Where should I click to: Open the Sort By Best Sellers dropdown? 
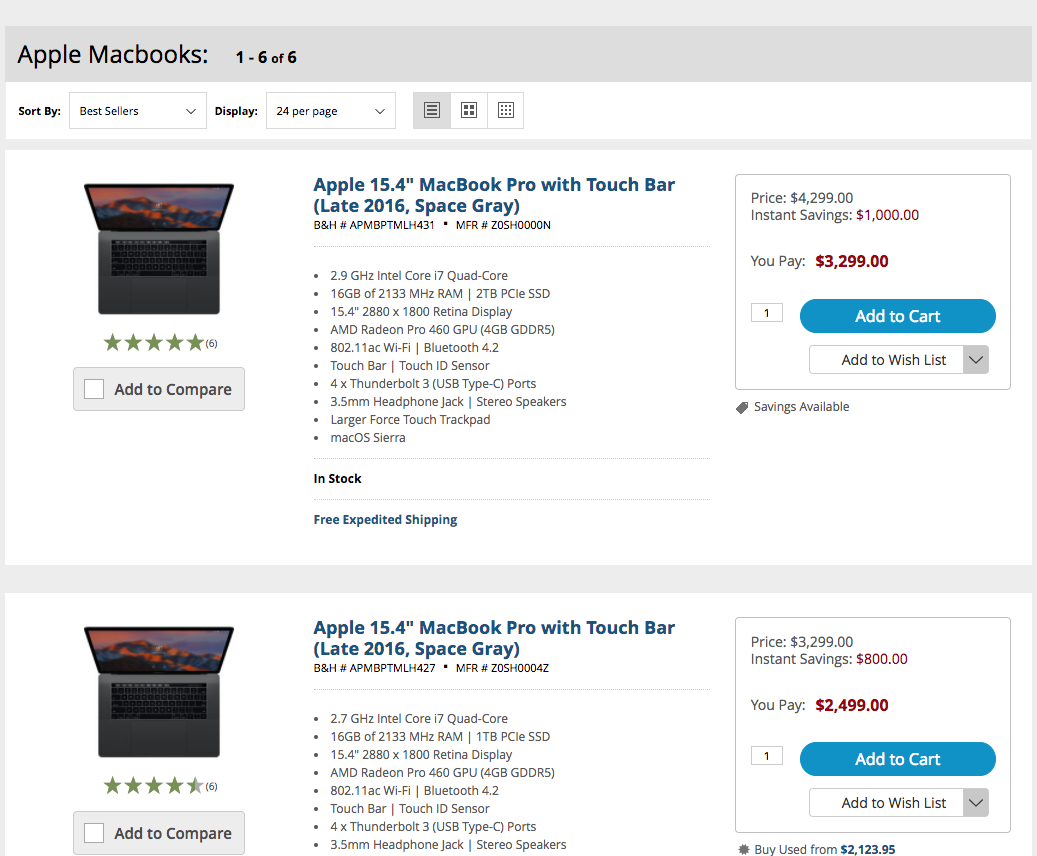(138, 110)
